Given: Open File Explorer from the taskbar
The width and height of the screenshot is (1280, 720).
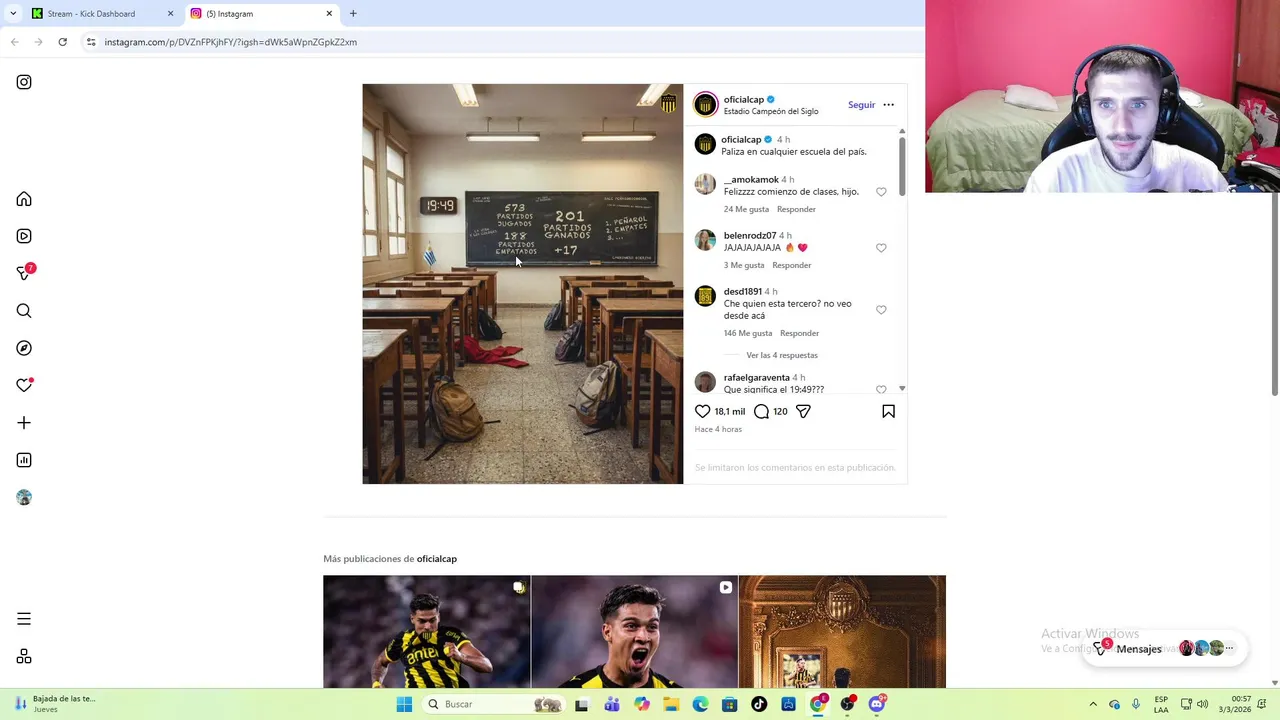Looking at the screenshot, I should click(671, 704).
